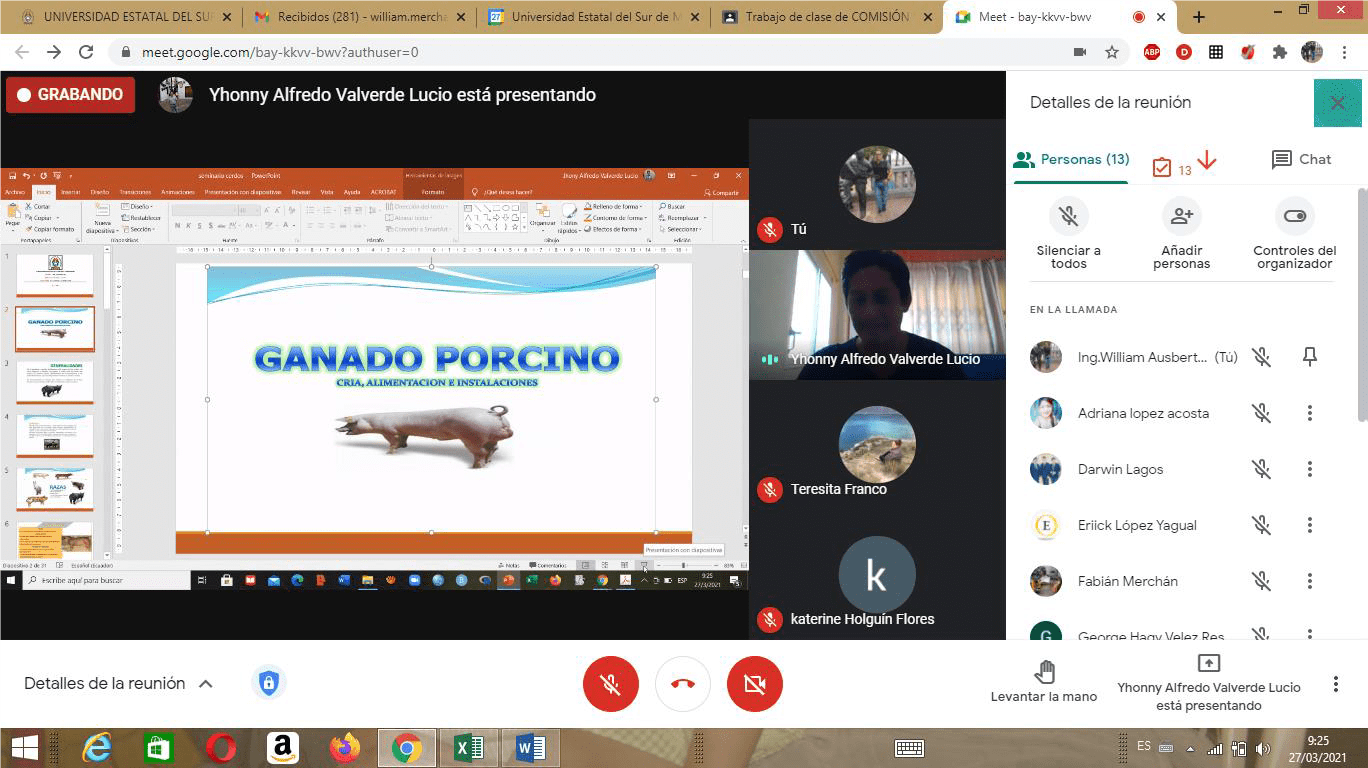Hang up with the red phone button

coord(682,684)
